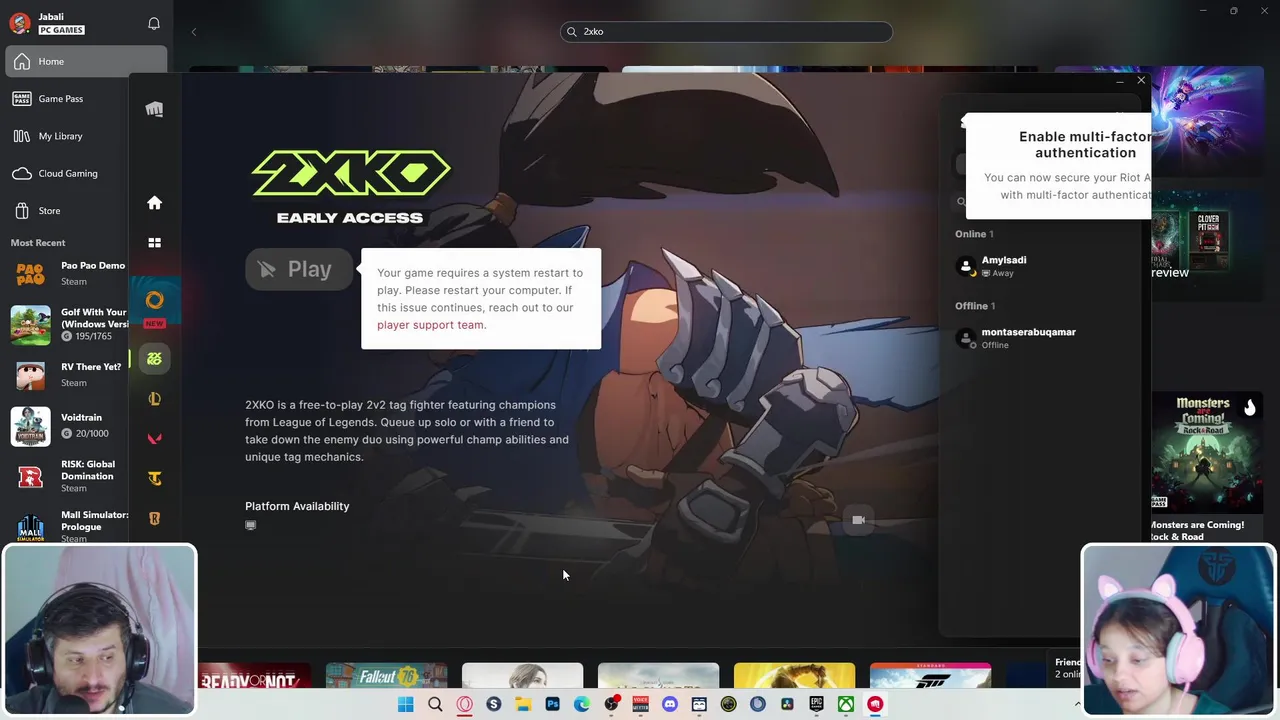Select friend Amylsadi in online list

point(1040,266)
